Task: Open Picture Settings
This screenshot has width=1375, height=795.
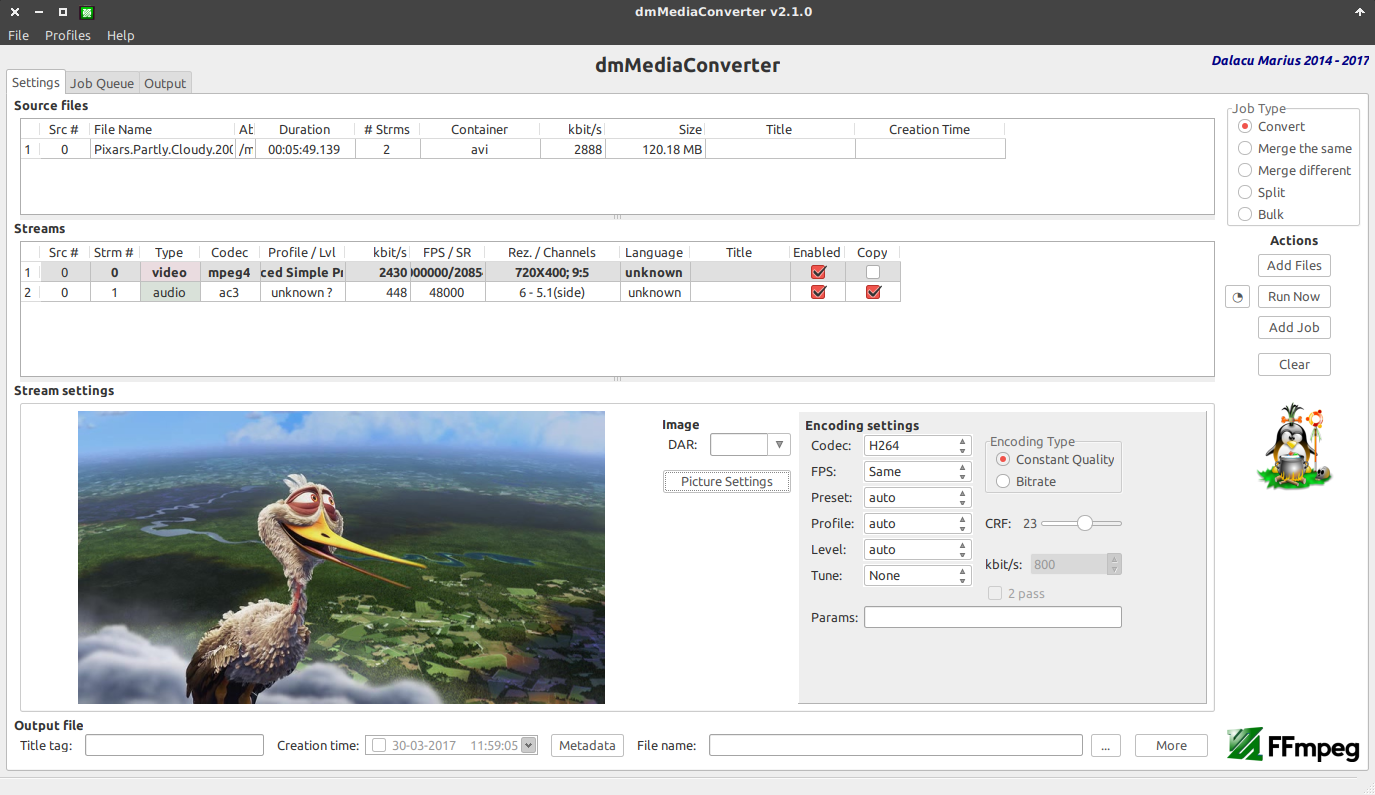Action: pos(726,481)
